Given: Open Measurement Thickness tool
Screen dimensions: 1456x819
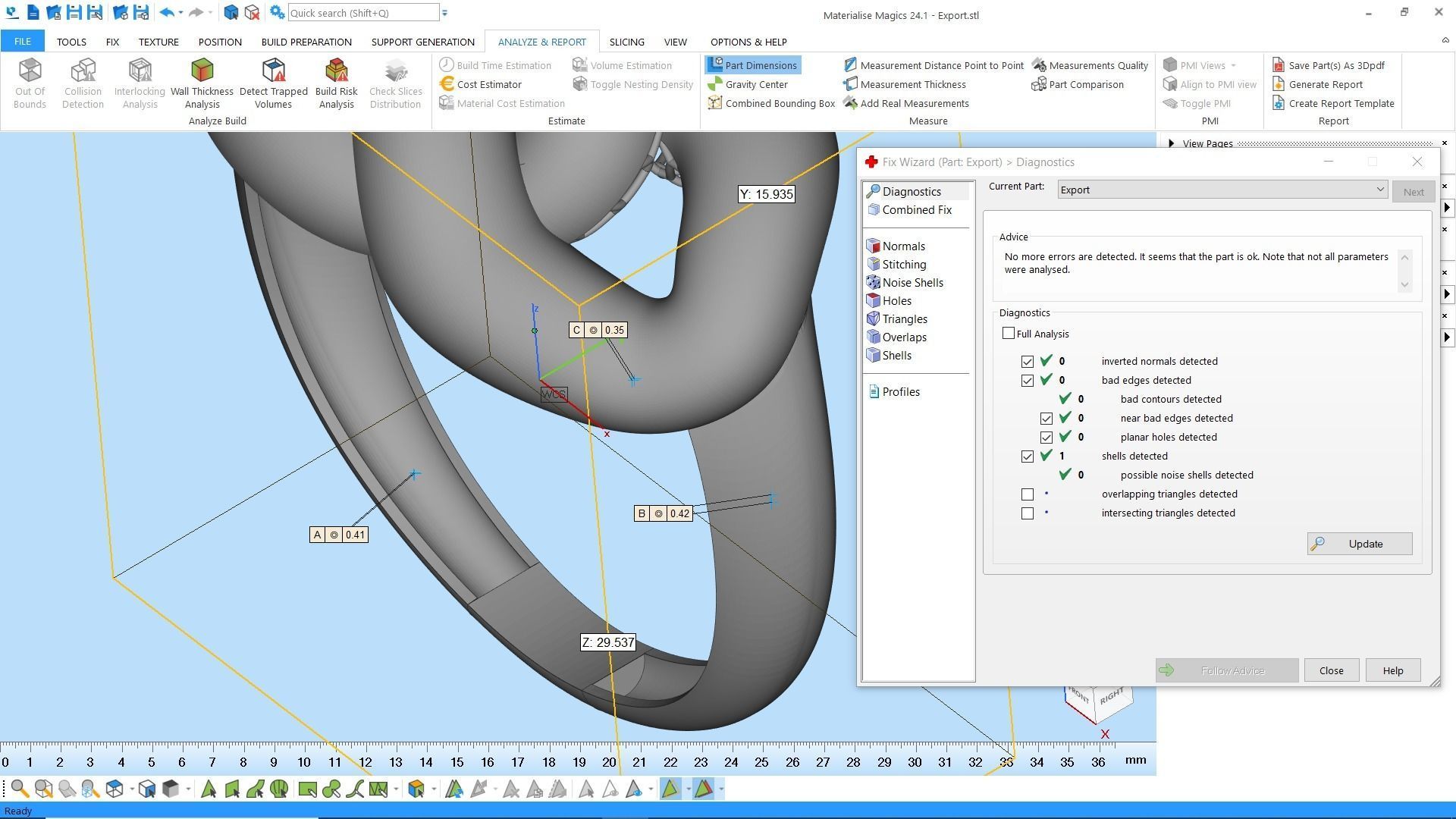Looking at the screenshot, I should [905, 84].
